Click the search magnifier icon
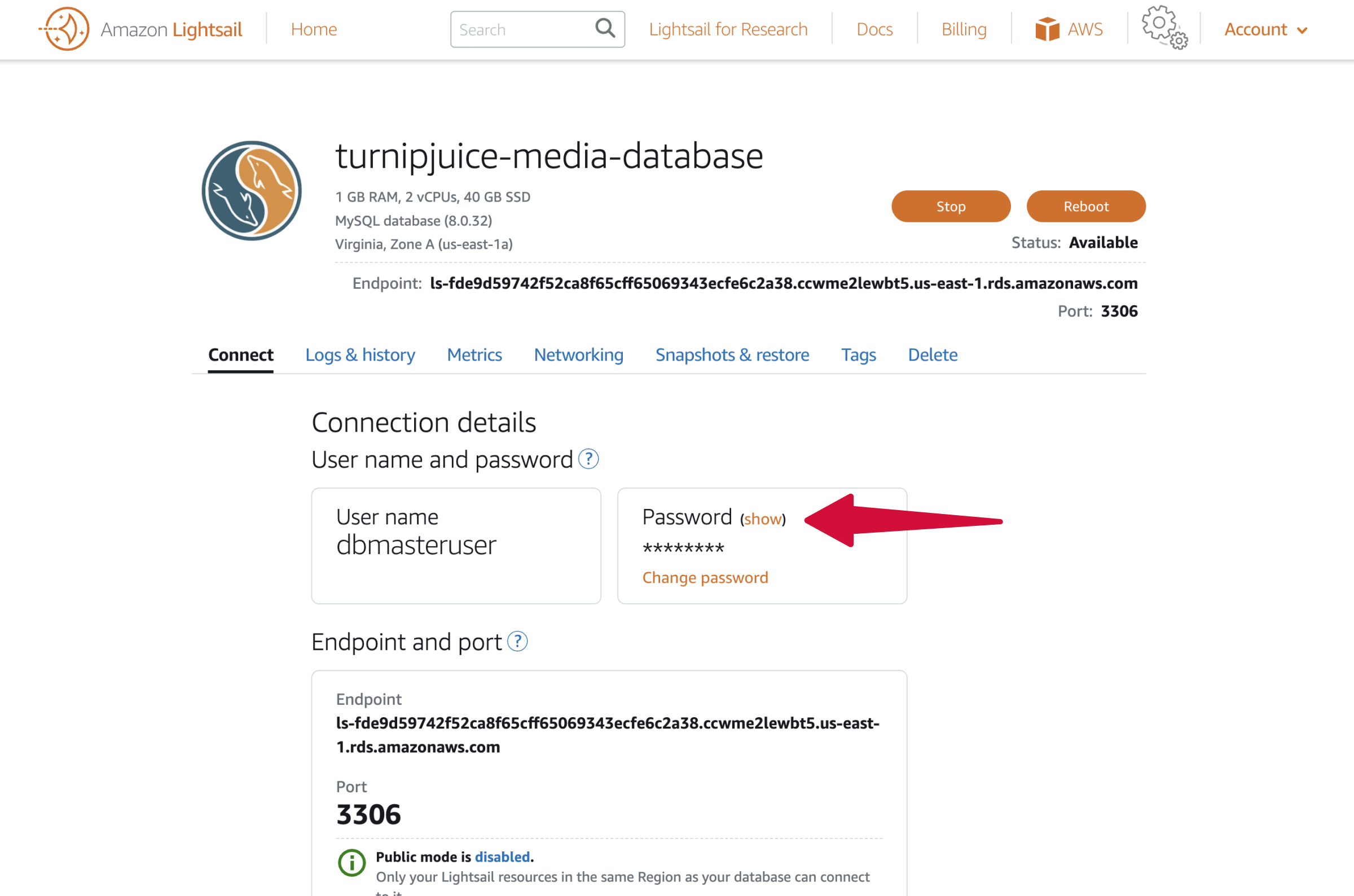Image resolution: width=1354 pixels, height=896 pixels. point(605,28)
